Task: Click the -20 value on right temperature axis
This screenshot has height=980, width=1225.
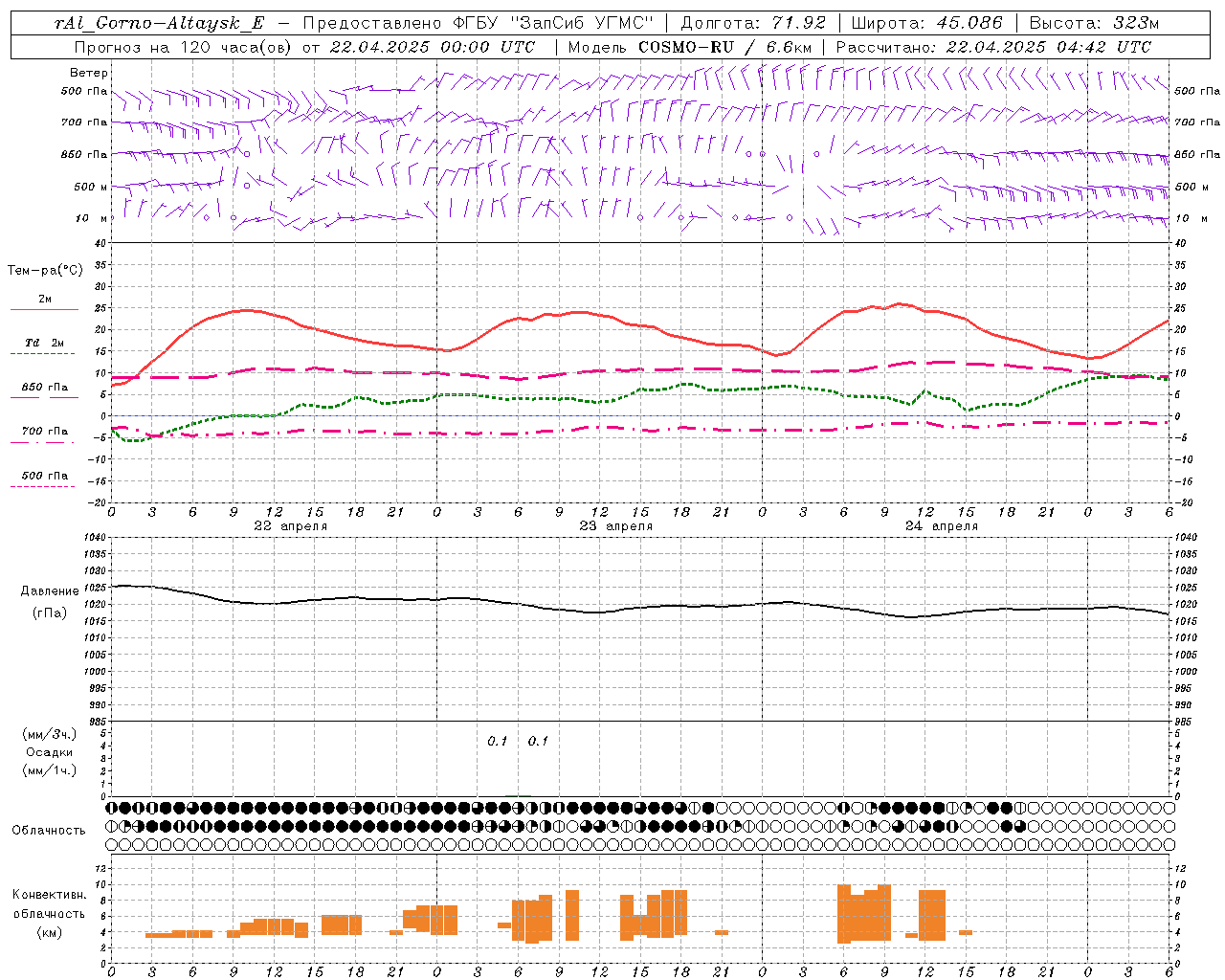Action: tap(1183, 502)
